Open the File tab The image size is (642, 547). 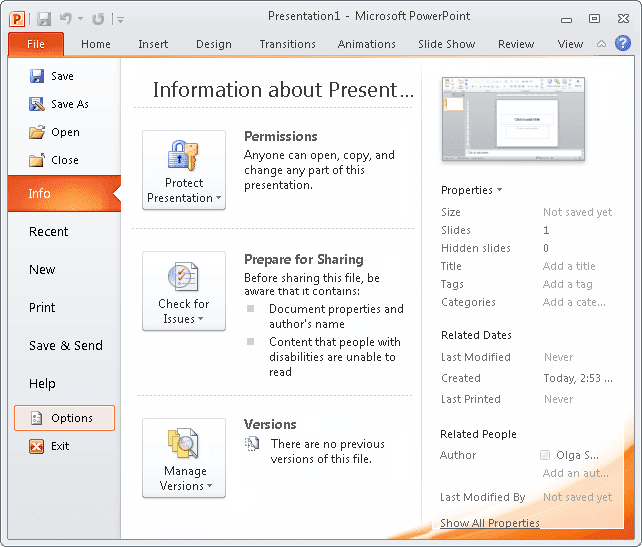36,44
